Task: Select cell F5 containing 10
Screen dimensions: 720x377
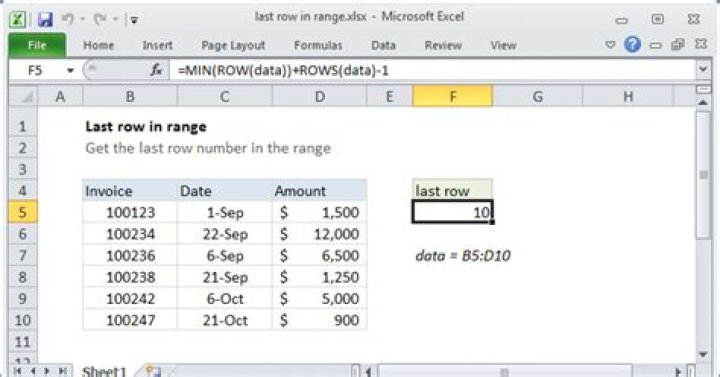Action: [x=453, y=212]
